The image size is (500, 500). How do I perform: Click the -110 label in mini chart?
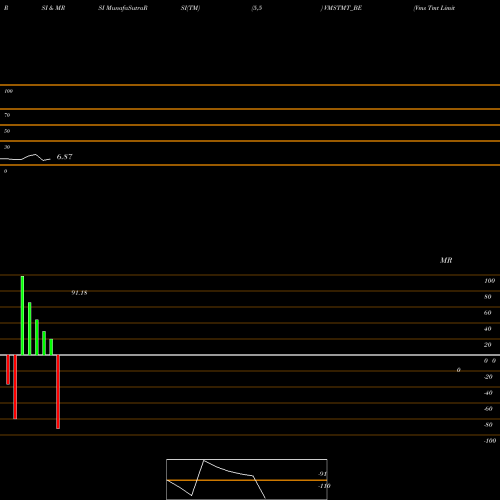coord(324,486)
